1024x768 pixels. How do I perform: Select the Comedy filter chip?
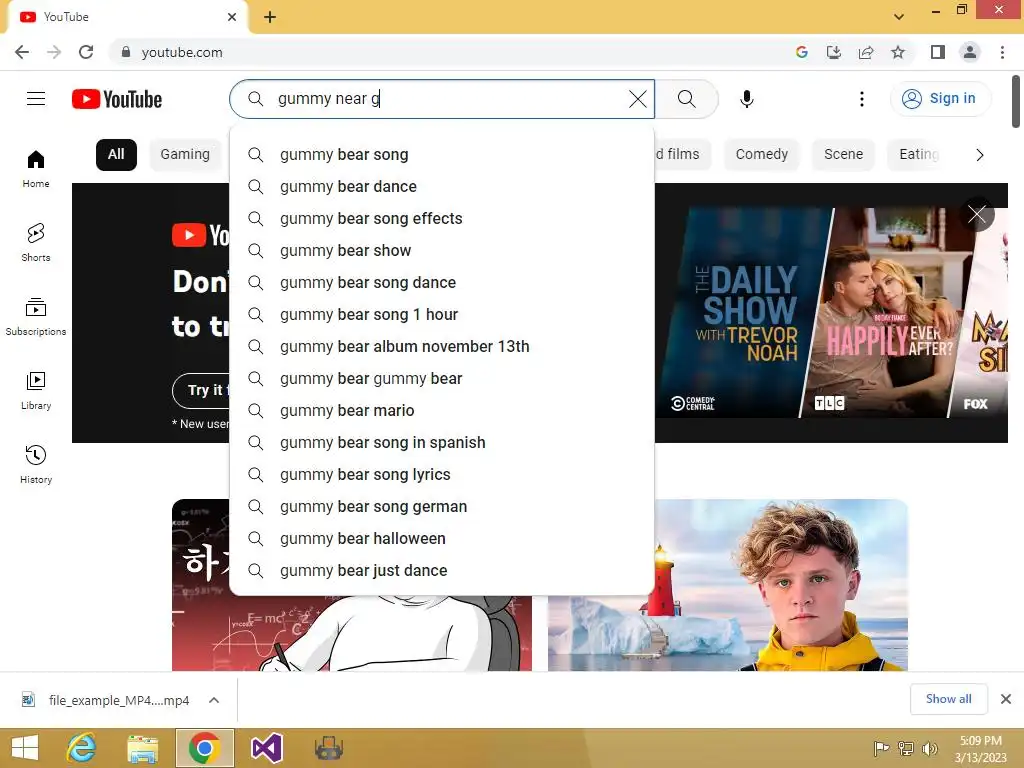pos(761,155)
